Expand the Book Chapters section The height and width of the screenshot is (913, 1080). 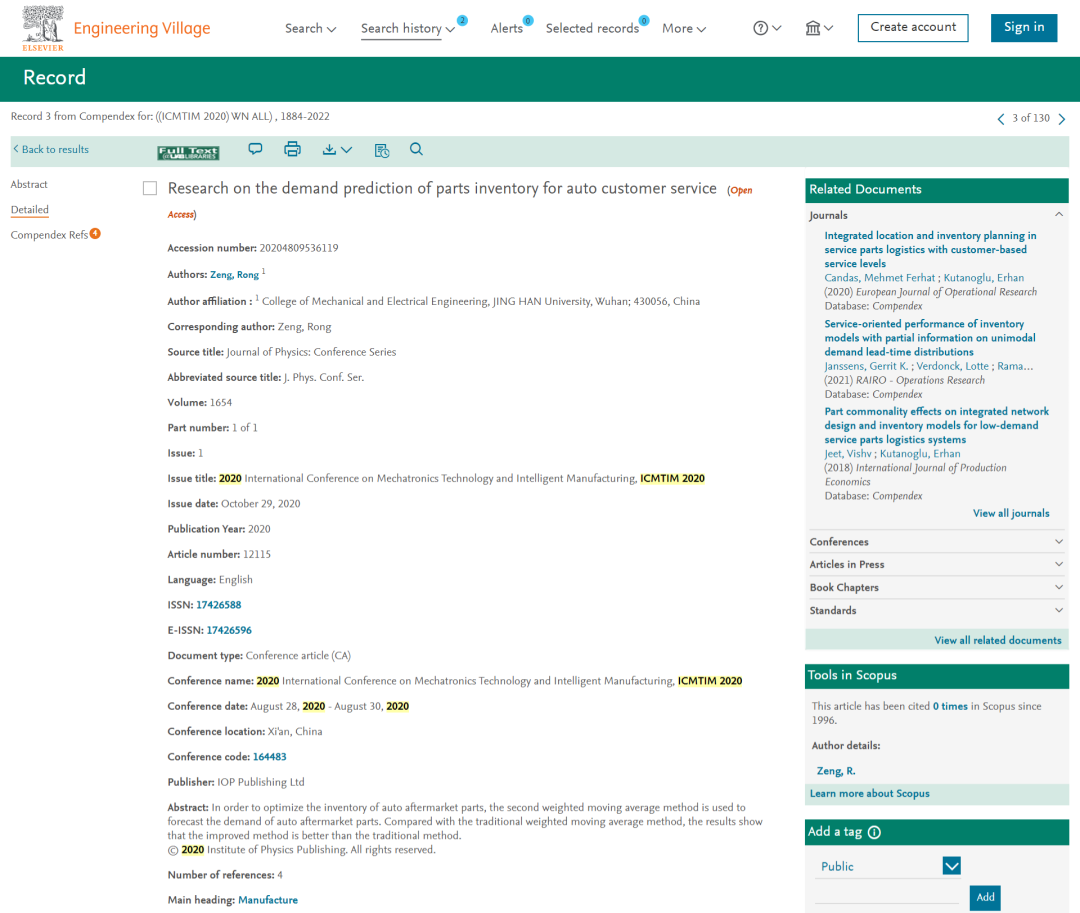click(x=1059, y=587)
